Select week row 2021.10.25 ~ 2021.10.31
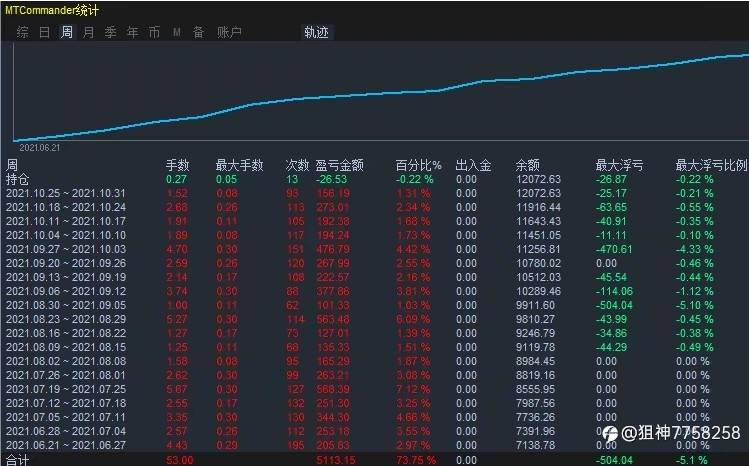This screenshot has width=749, height=466. tap(374, 193)
